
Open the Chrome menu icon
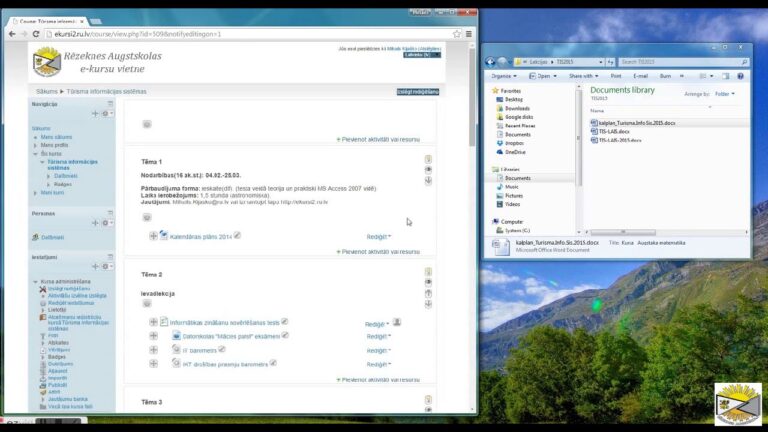(x=469, y=34)
